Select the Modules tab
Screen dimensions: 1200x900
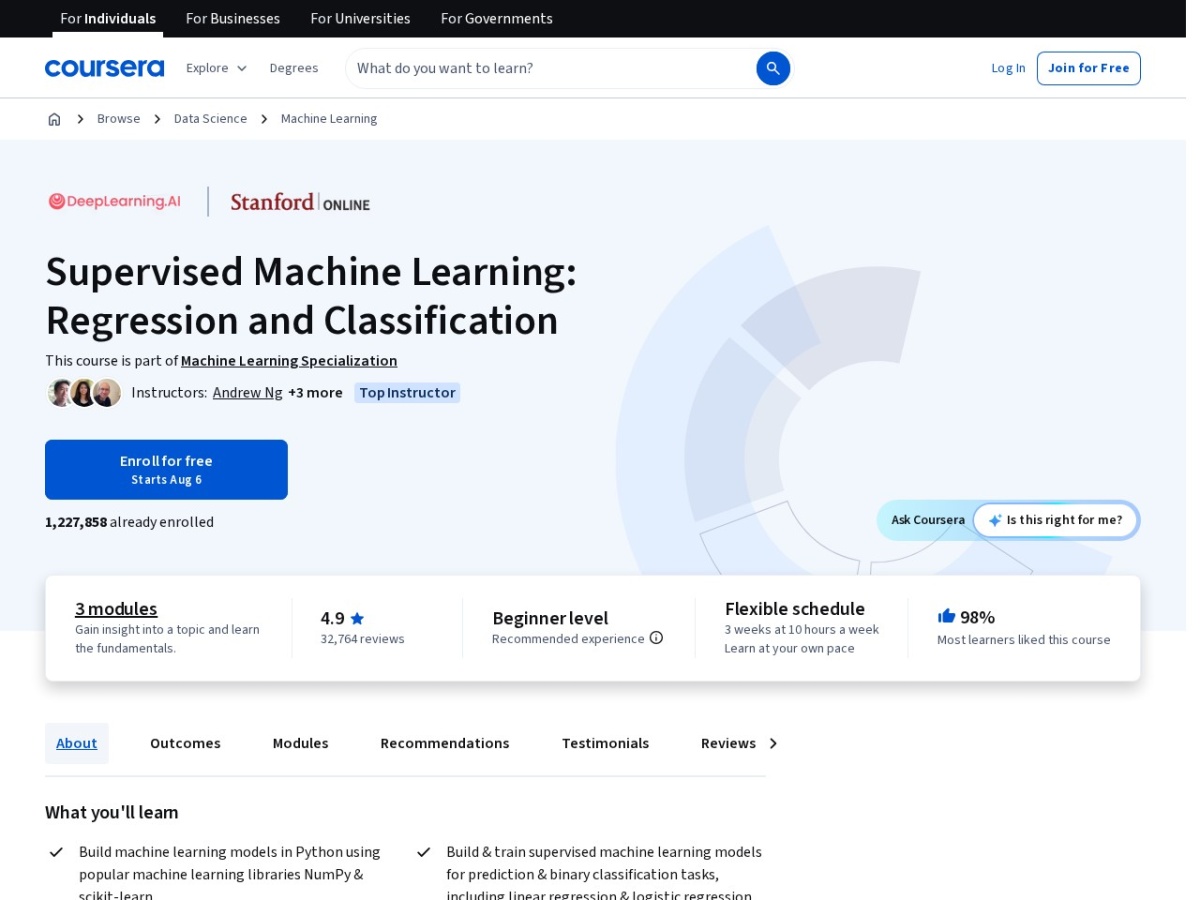(x=301, y=743)
